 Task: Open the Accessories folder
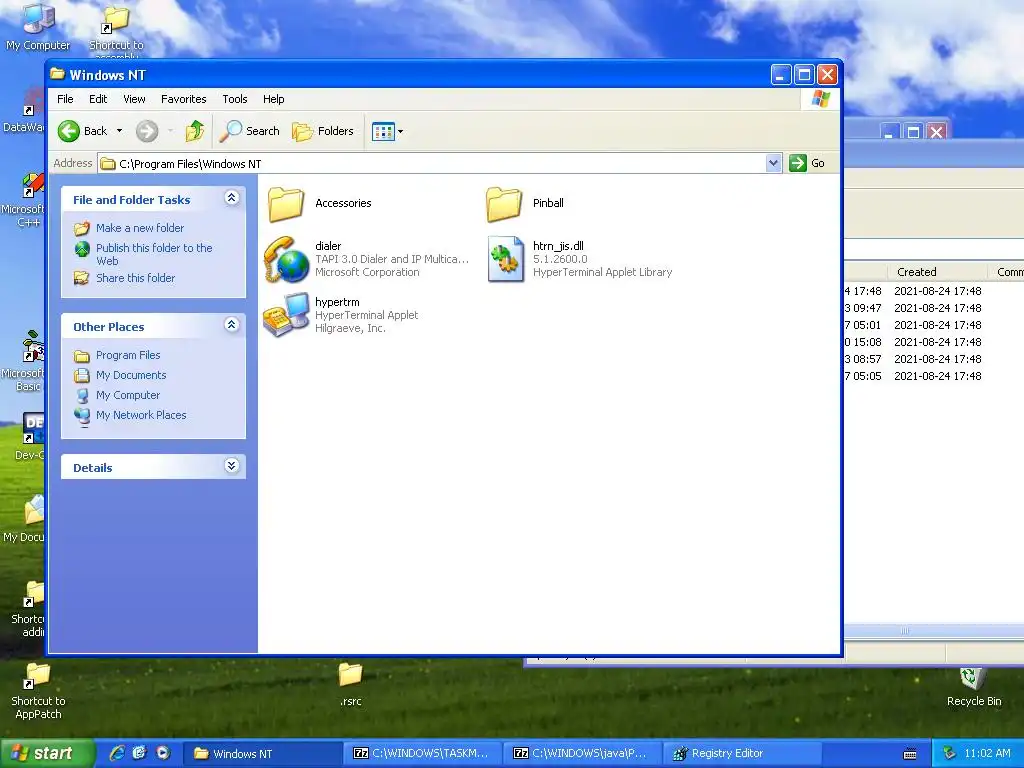(286, 204)
